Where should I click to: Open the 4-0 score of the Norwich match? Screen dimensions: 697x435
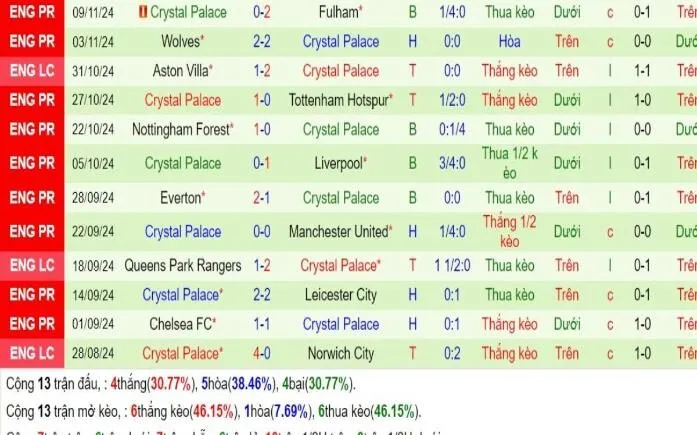[261, 353]
